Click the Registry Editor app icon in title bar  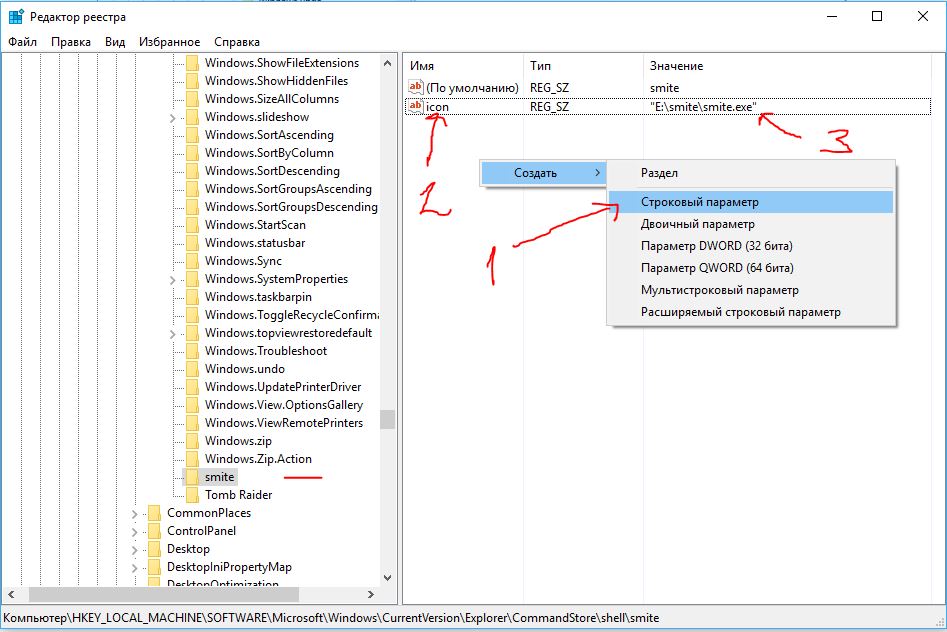(16, 16)
